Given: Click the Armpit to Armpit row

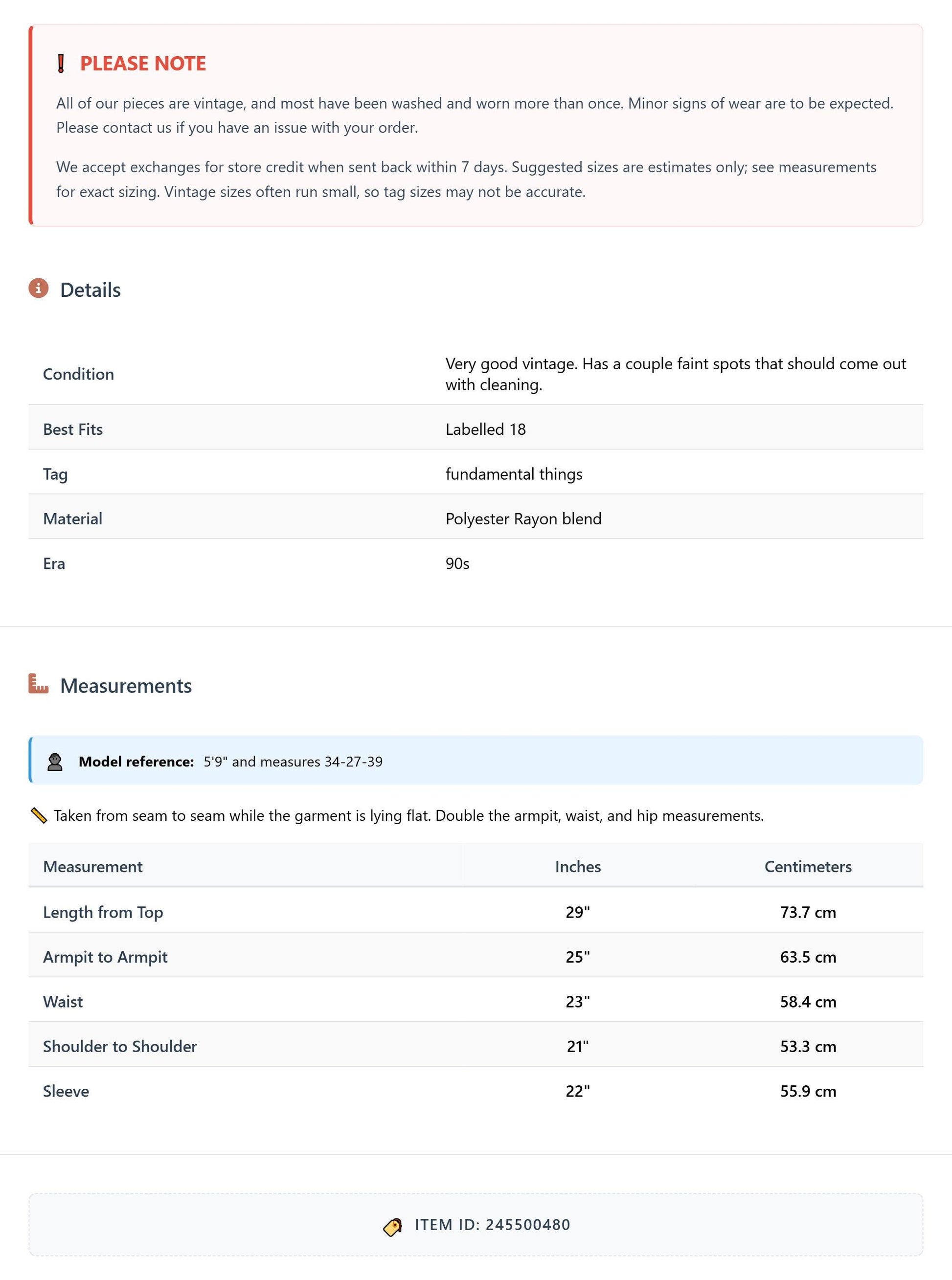Looking at the screenshot, I should click(x=476, y=957).
